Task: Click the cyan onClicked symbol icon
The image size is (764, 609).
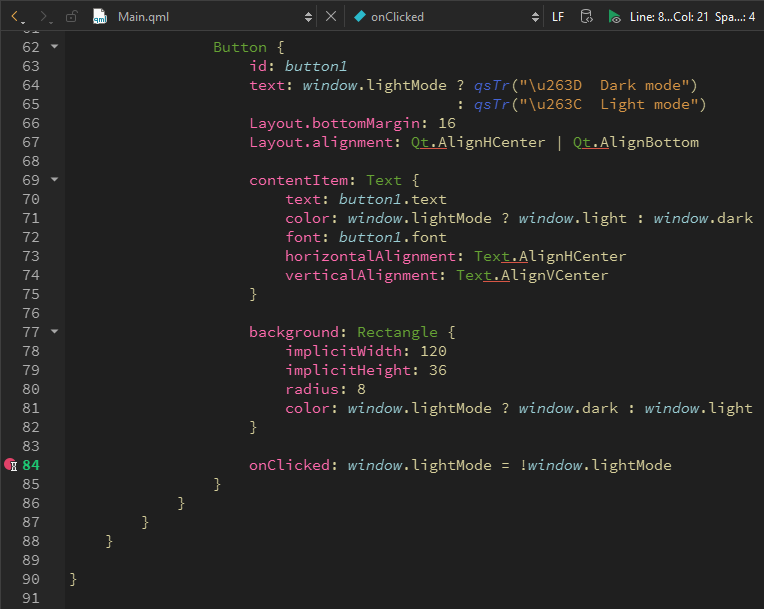Action: tap(360, 17)
